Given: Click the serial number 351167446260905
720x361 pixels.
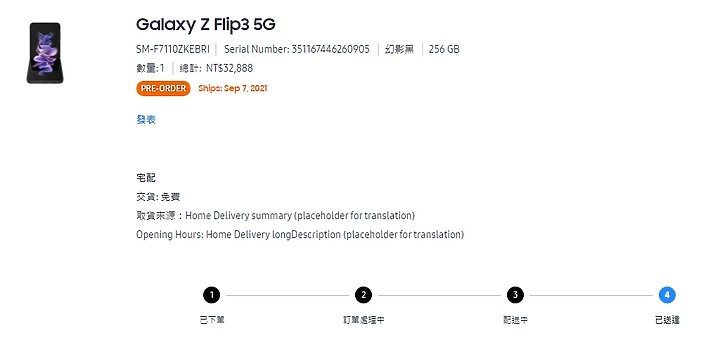Looking at the screenshot, I should pyautogui.click(x=331, y=49).
